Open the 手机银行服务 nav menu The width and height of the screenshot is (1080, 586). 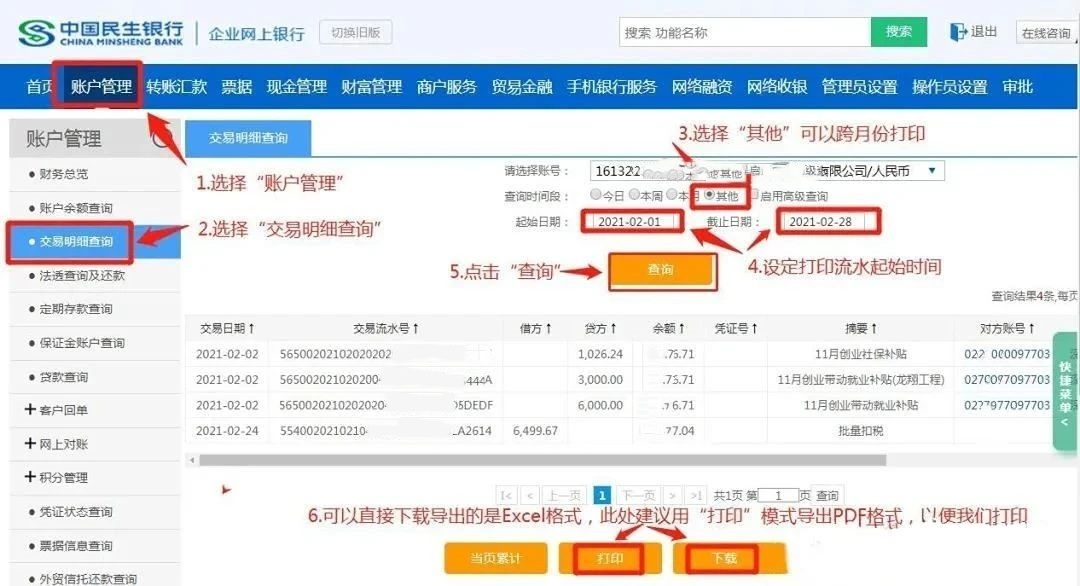point(612,87)
